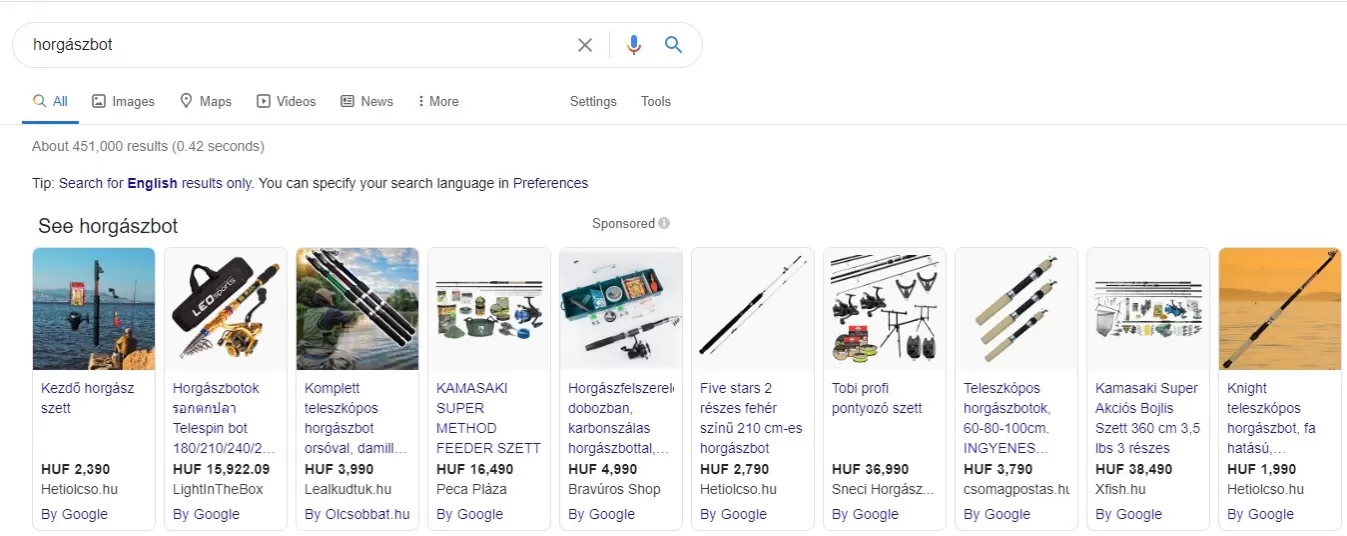1347x536 pixels.
Task: Submit search with magnifier icon
Action: click(x=674, y=45)
